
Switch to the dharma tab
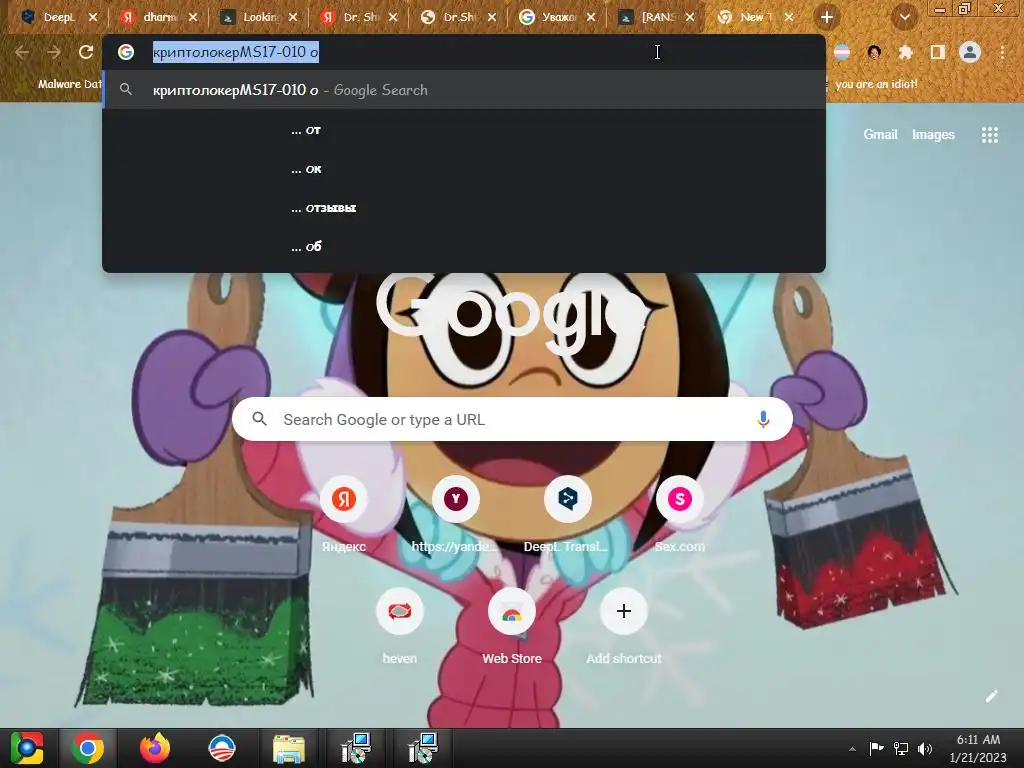pos(159,18)
